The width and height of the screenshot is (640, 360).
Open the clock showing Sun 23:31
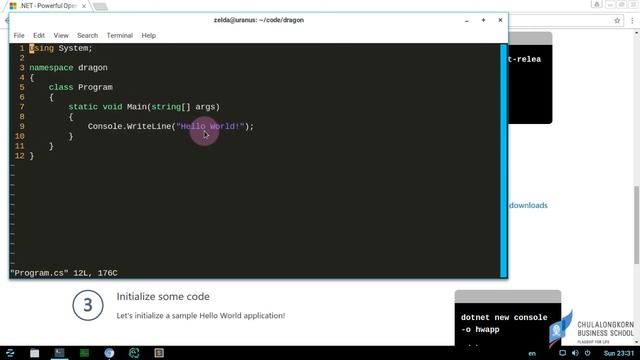619,353
